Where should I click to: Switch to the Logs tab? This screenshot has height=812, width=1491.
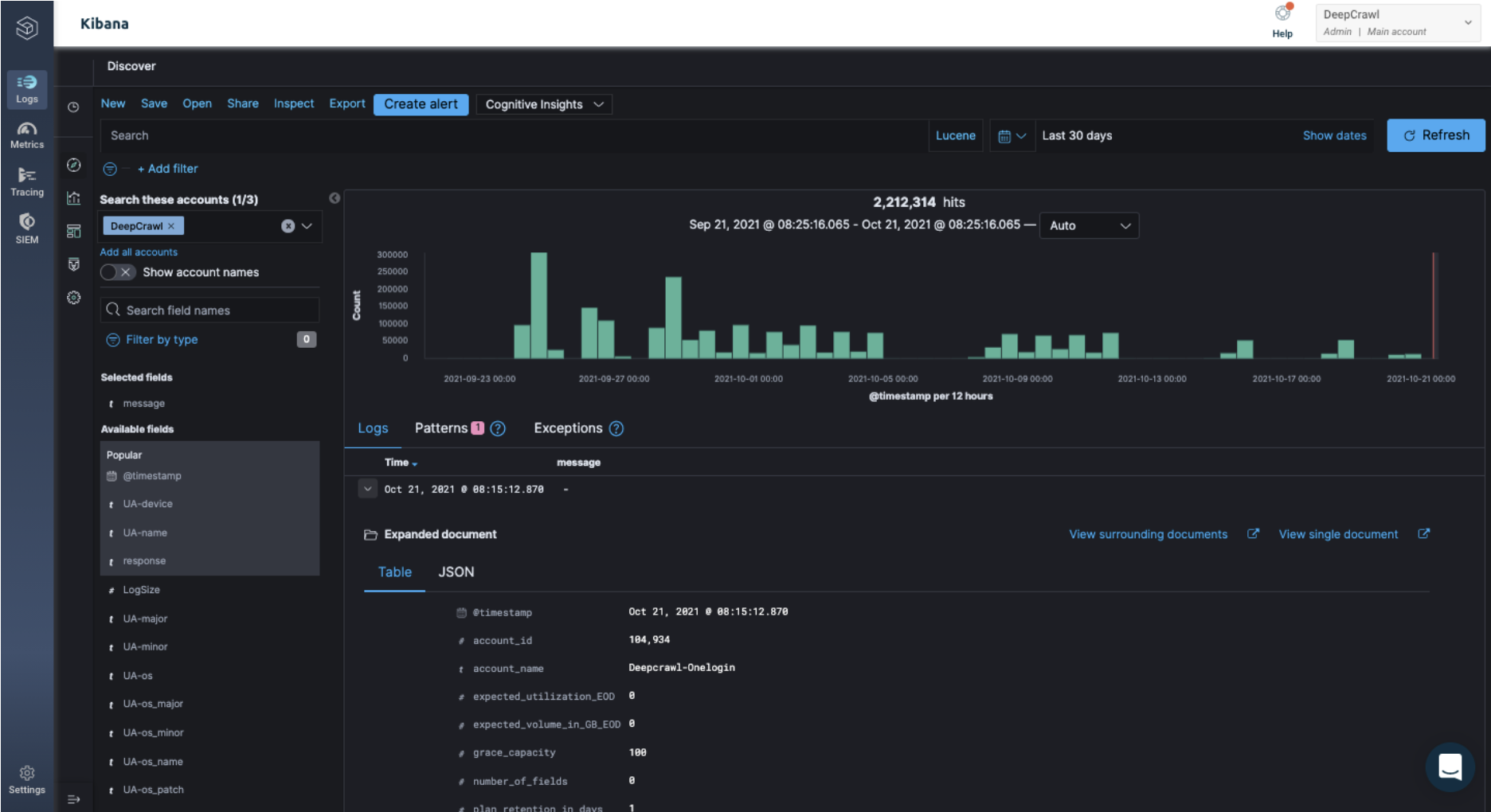pyautogui.click(x=373, y=428)
